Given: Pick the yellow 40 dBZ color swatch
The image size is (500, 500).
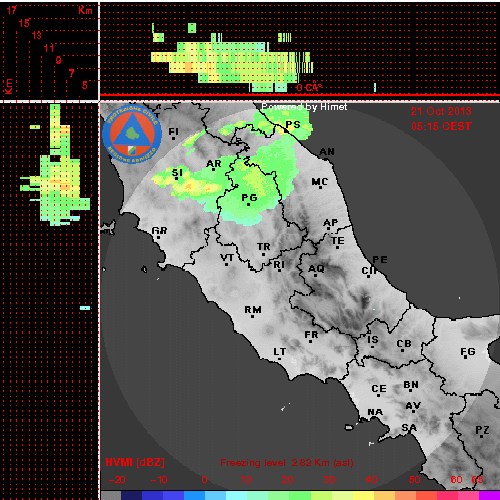Looking at the screenshot, I should pyautogui.click(x=363, y=495).
